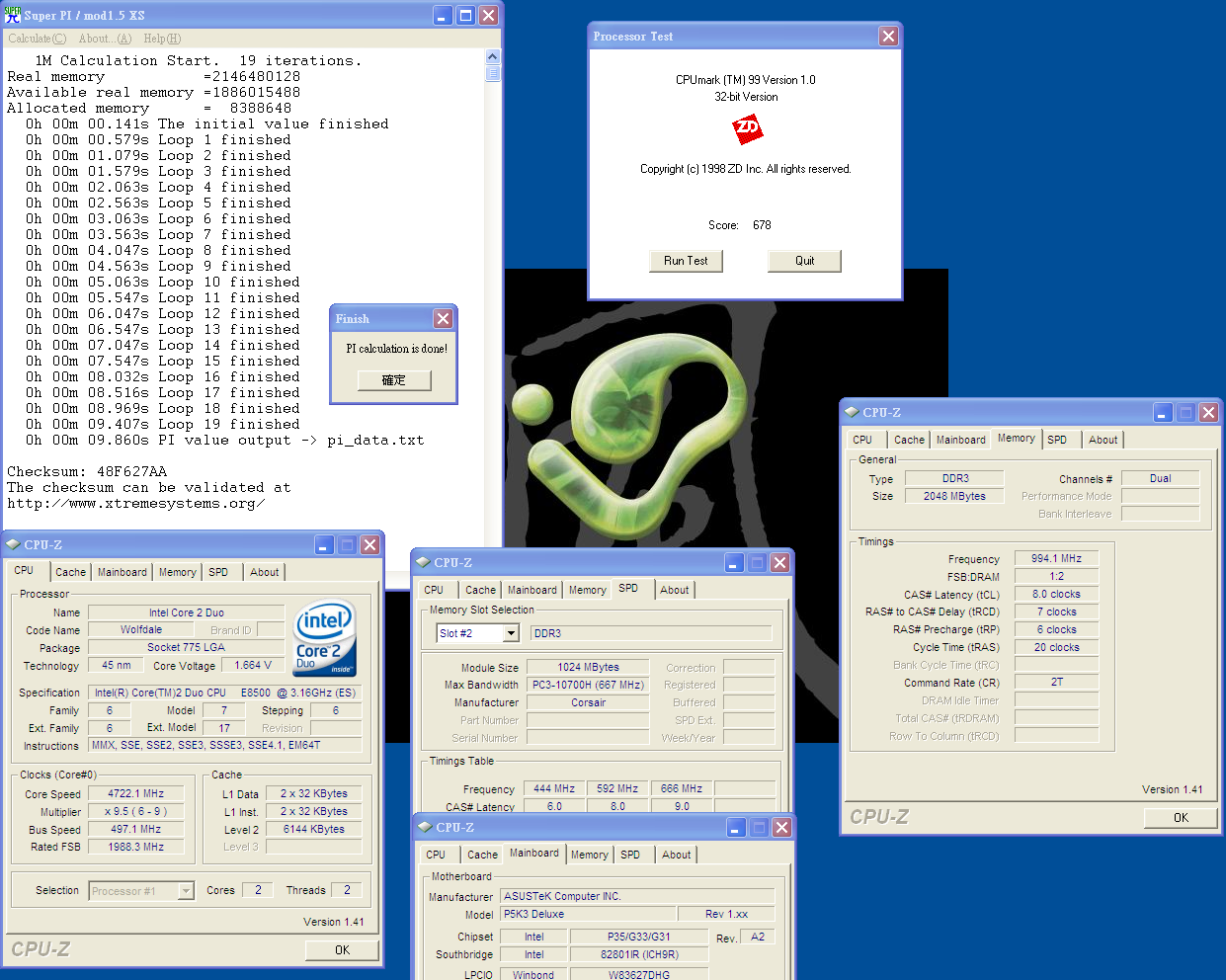Select Mainboard tab in CPU-Z Memory window
Image resolution: width=1226 pixels, height=980 pixels.
pos(960,440)
